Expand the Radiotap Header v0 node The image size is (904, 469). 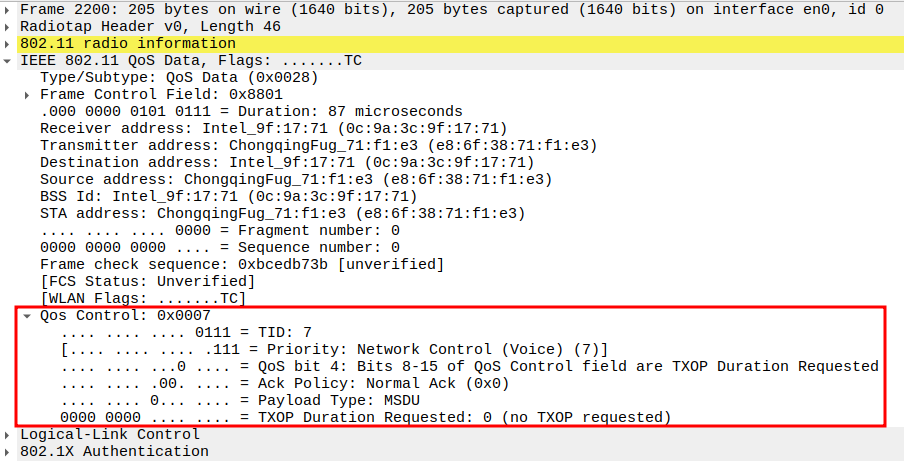click(9, 26)
